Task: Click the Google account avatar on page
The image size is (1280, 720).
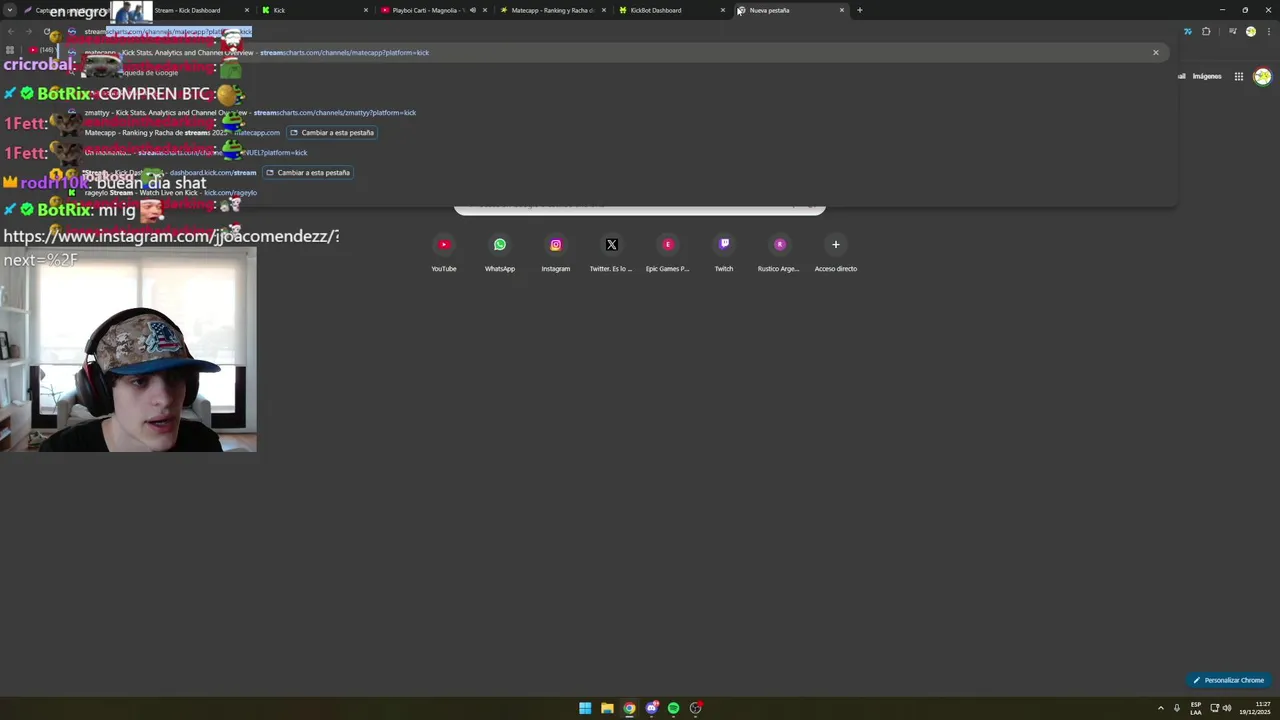Action: (1263, 76)
